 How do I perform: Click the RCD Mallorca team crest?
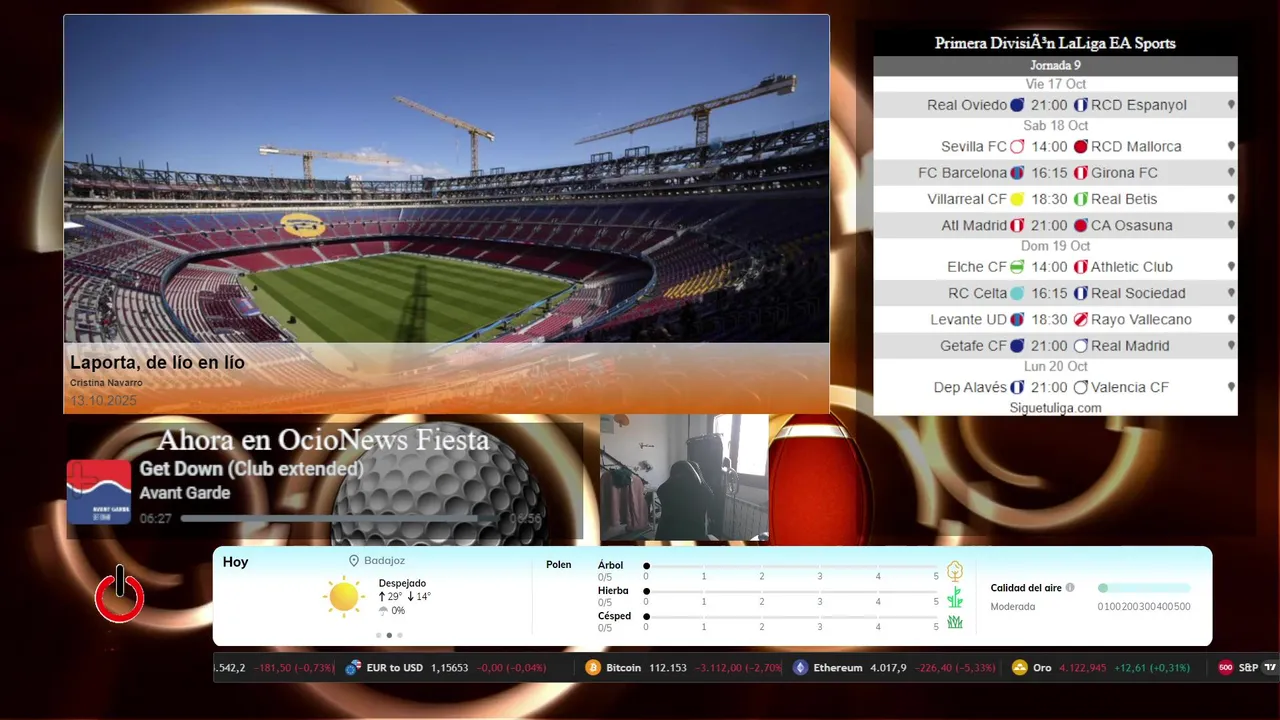(1081, 147)
